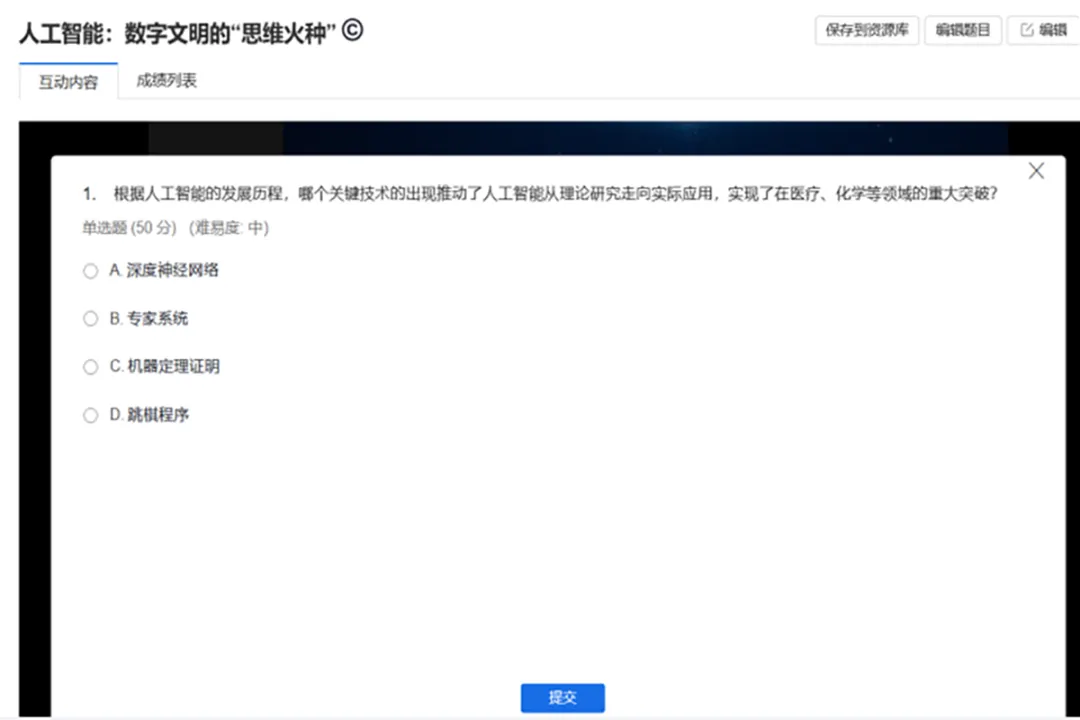Click the page title 人工智能：数字文明的“思维火种”
The image size is (1080, 720).
point(176,33)
